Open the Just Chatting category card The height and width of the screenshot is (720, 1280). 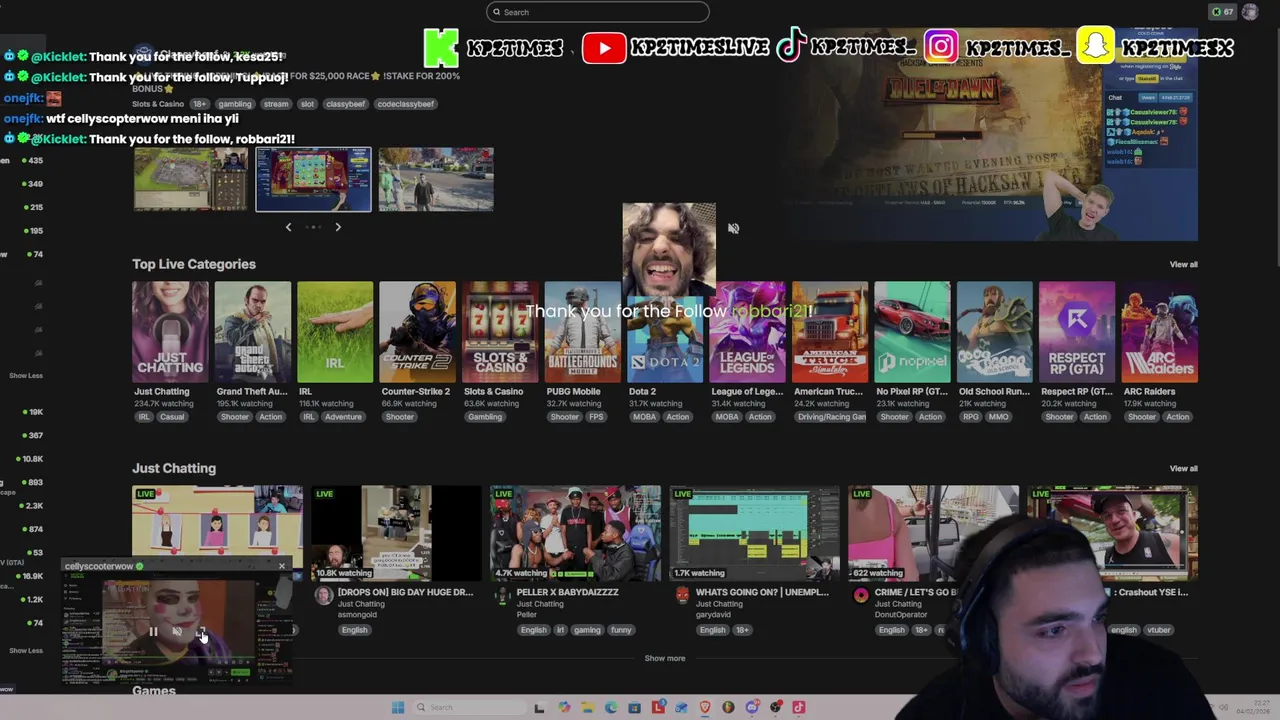(x=171, y=332)
